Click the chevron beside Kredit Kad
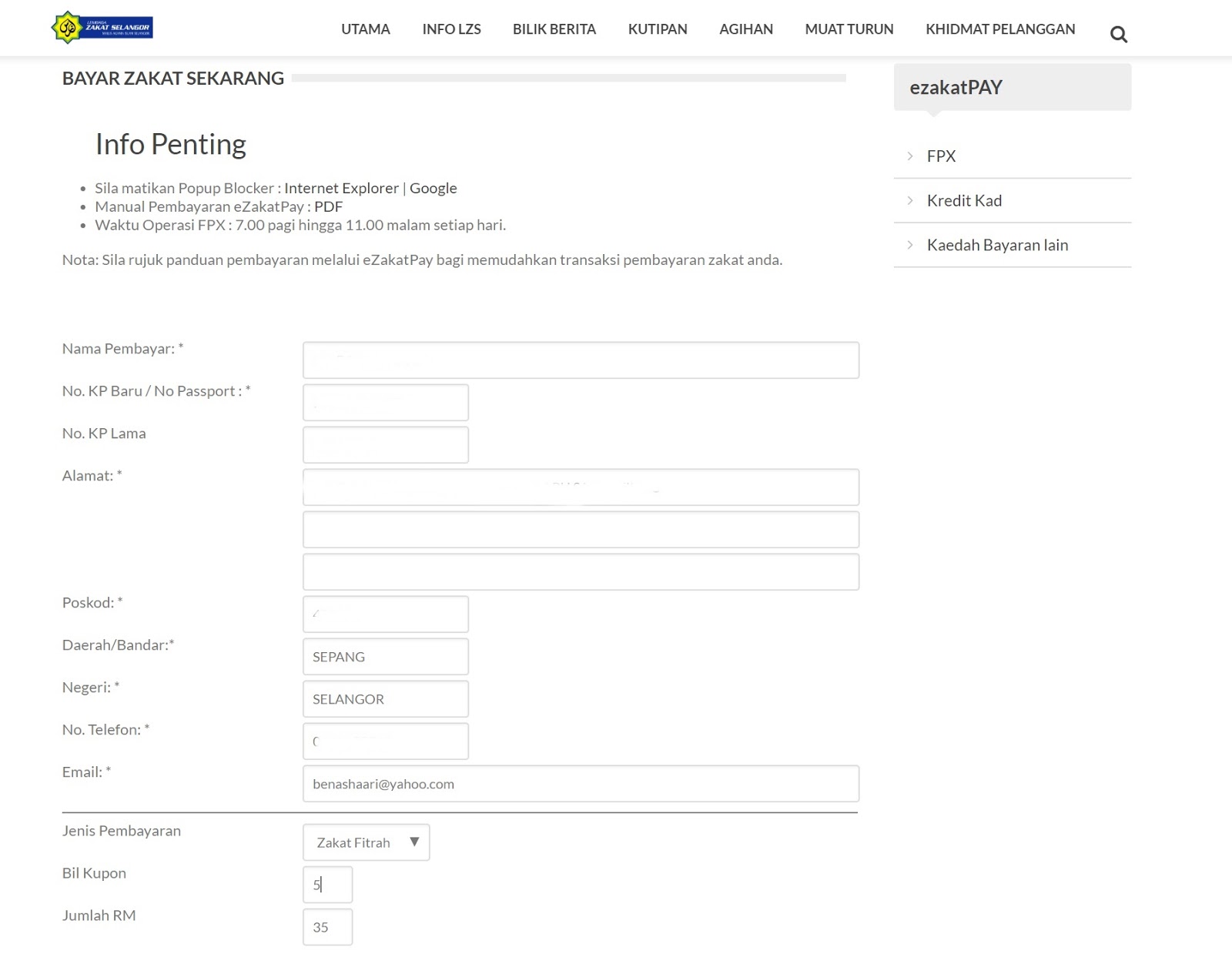 tap(910, 201)
